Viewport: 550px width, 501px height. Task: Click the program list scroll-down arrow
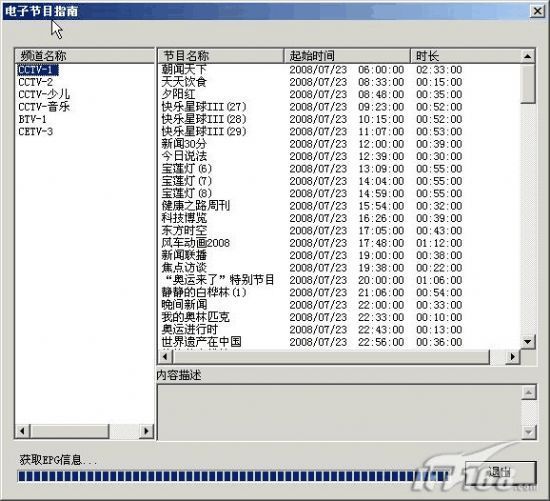528,341
